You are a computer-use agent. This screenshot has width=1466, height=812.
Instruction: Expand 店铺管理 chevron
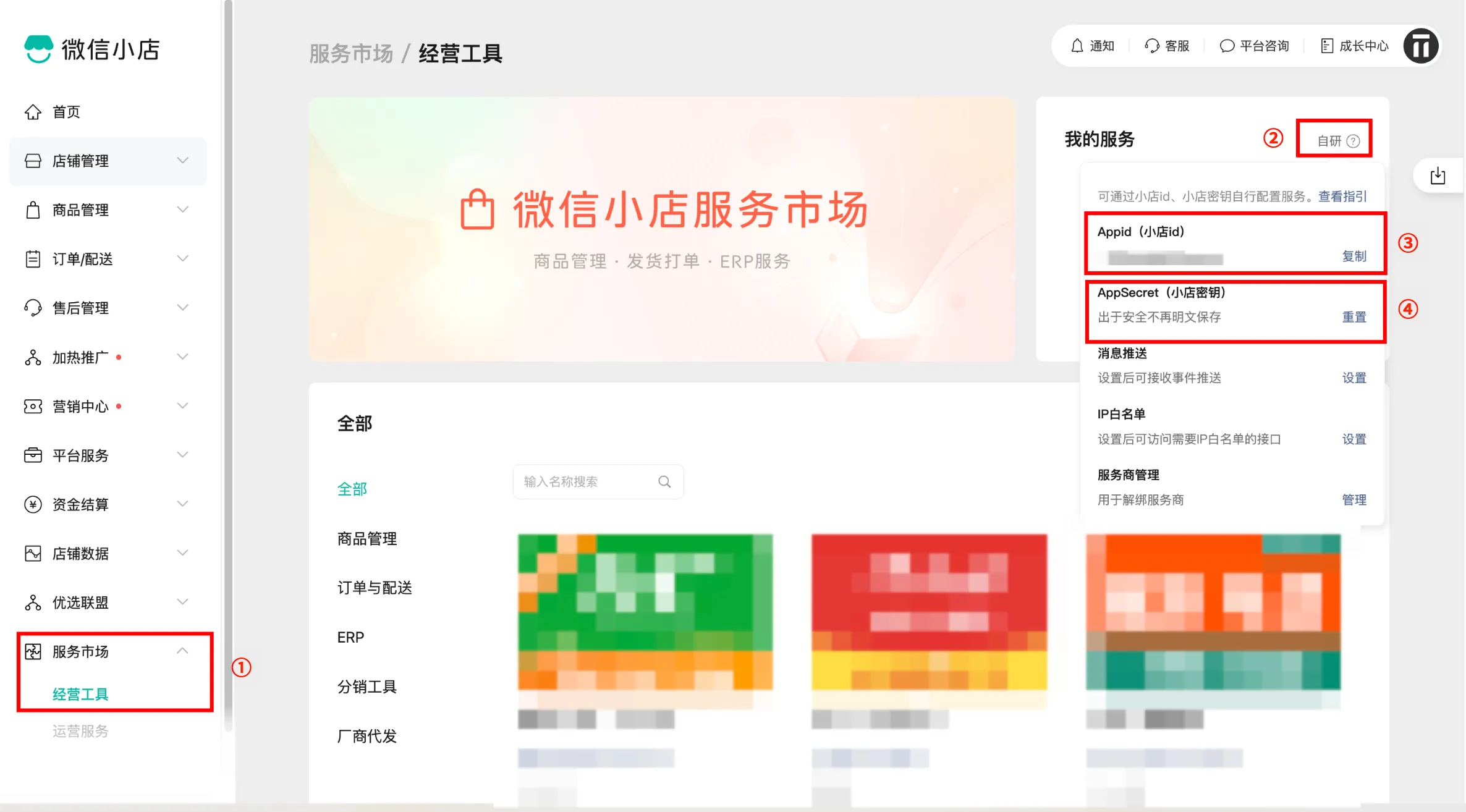182,160
